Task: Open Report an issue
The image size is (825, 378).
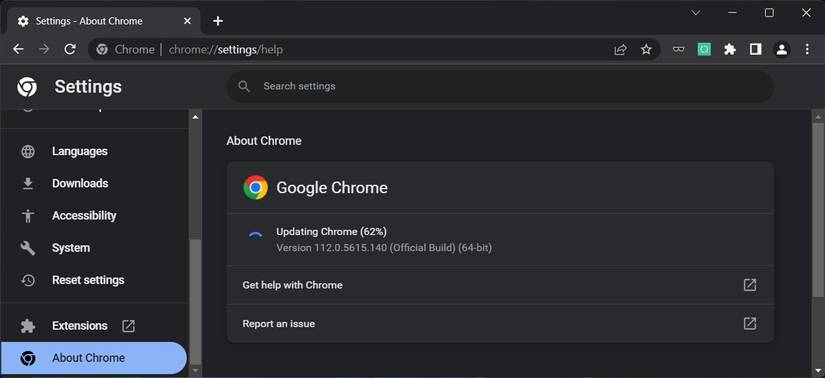Action: (x=500, y=324)
